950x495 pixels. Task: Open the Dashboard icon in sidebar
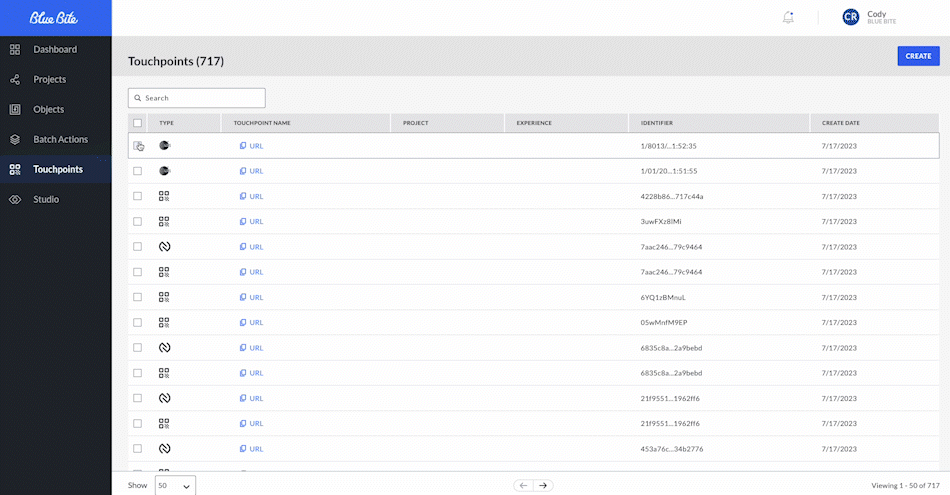[15, 50]
